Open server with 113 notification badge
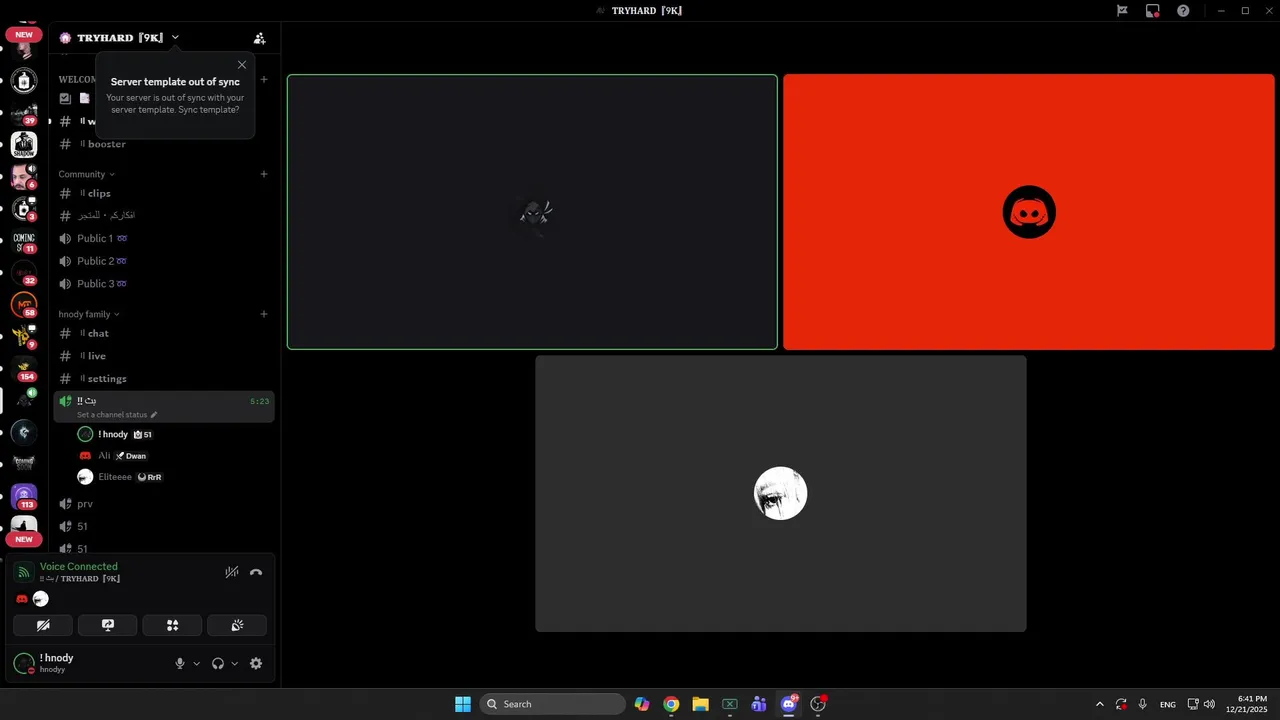The height and width of the screenshot is (720, 1280). pos(24,496)
